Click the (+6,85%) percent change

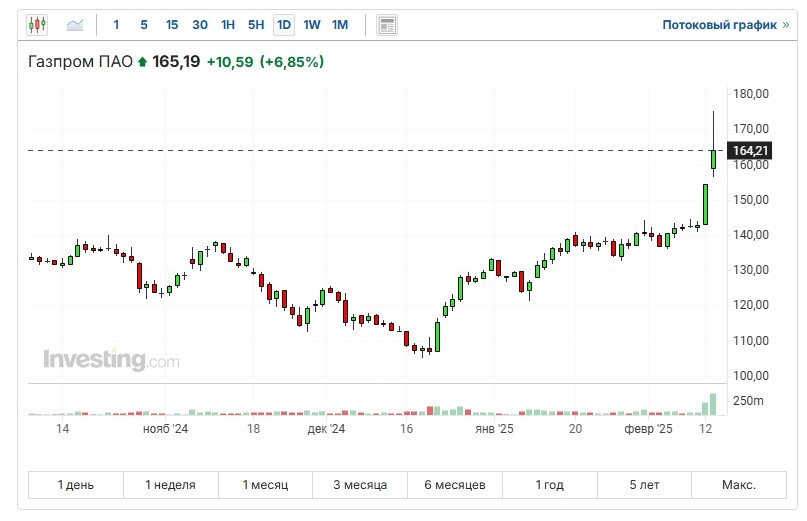coord(292,62)
